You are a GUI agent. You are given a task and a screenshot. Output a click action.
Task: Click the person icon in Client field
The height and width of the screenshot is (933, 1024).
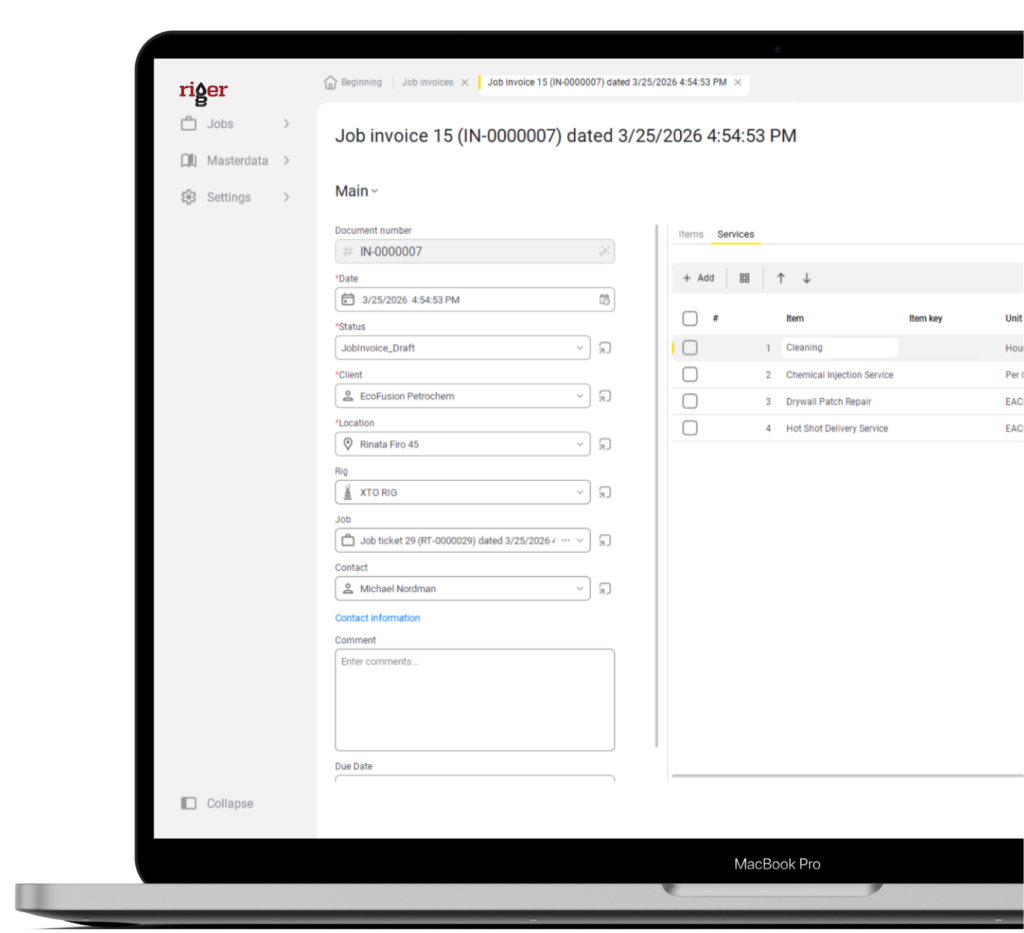[x=348, y=396]
